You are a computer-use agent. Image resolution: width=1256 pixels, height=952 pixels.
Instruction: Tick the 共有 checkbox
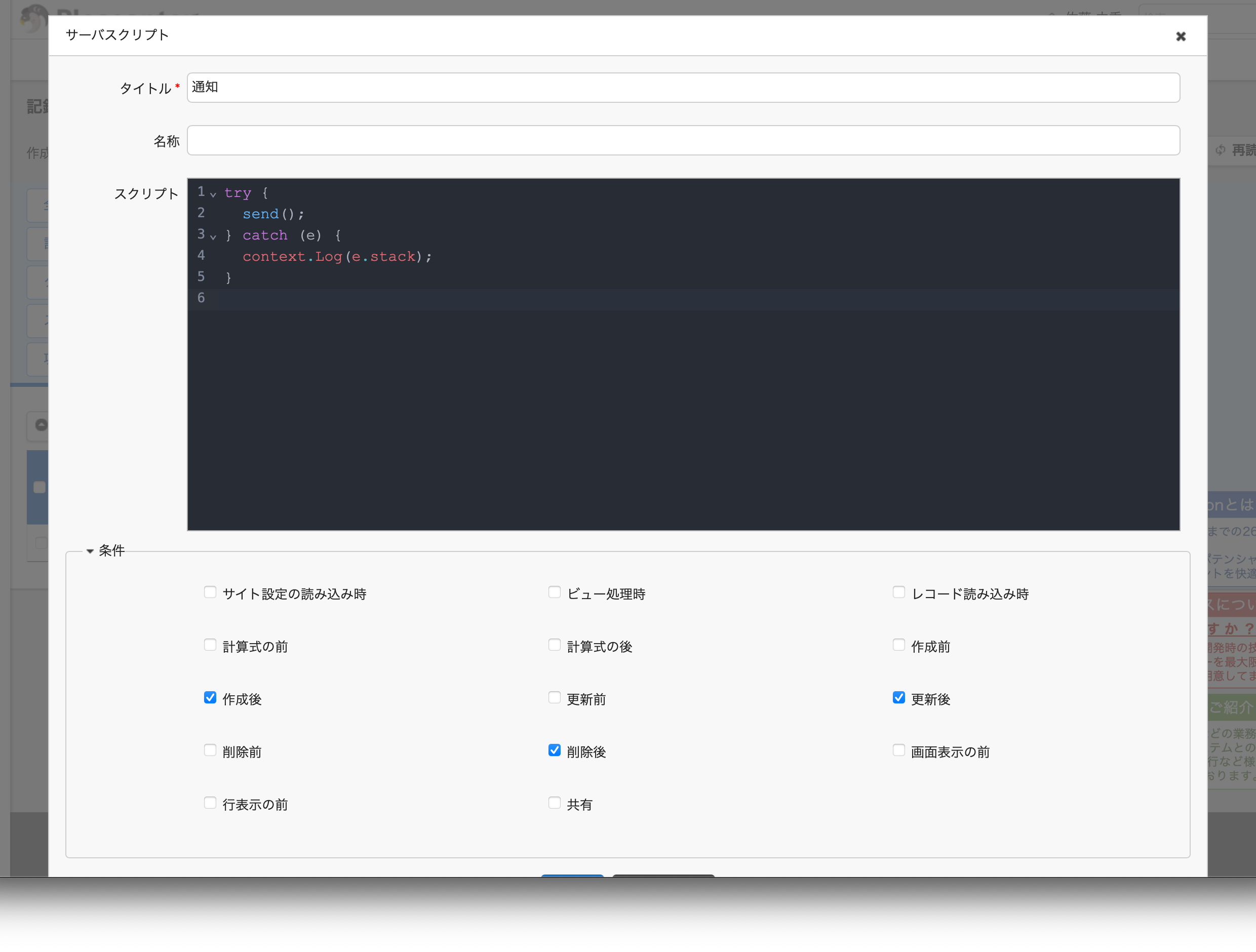554,803
